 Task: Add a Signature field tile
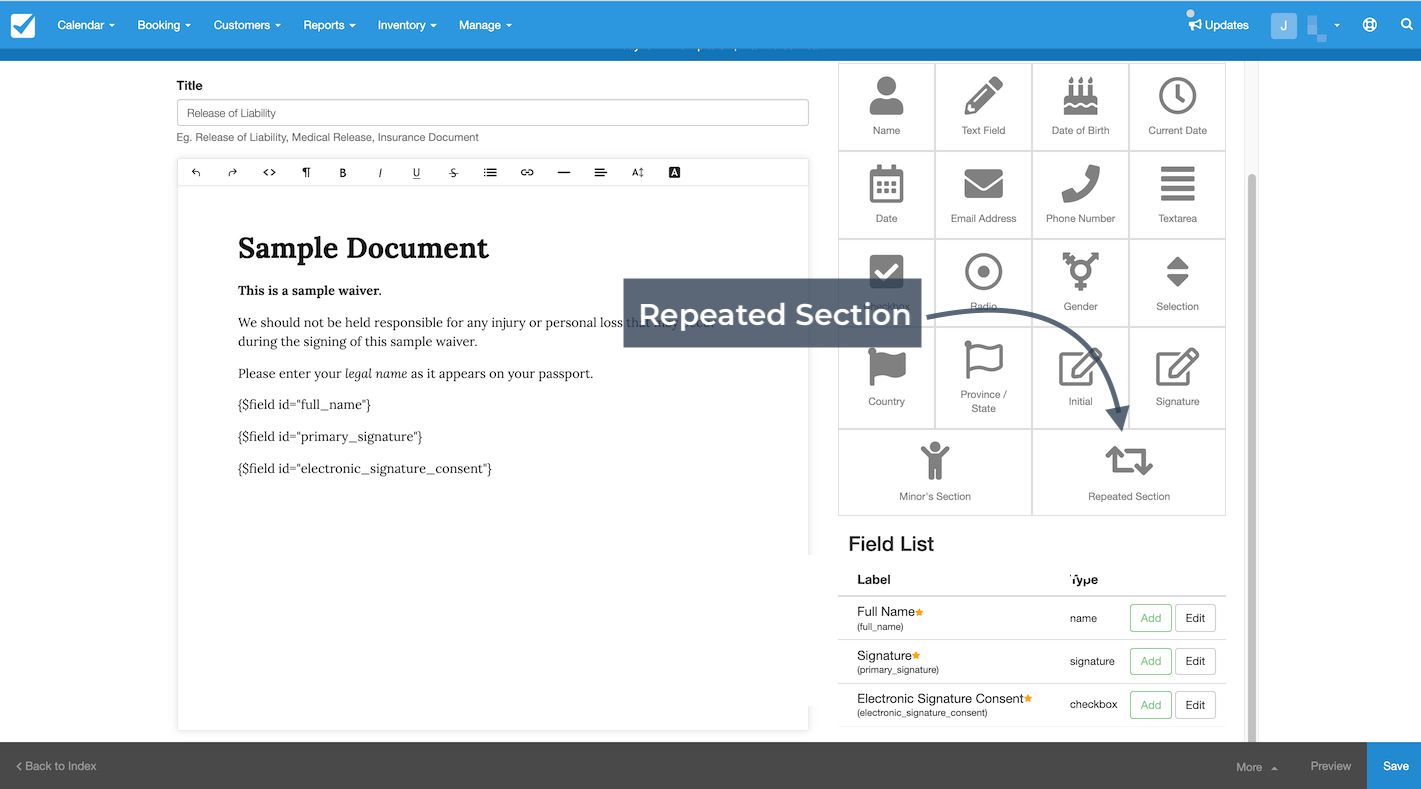pyautogui.click(x=1177, y=378)
